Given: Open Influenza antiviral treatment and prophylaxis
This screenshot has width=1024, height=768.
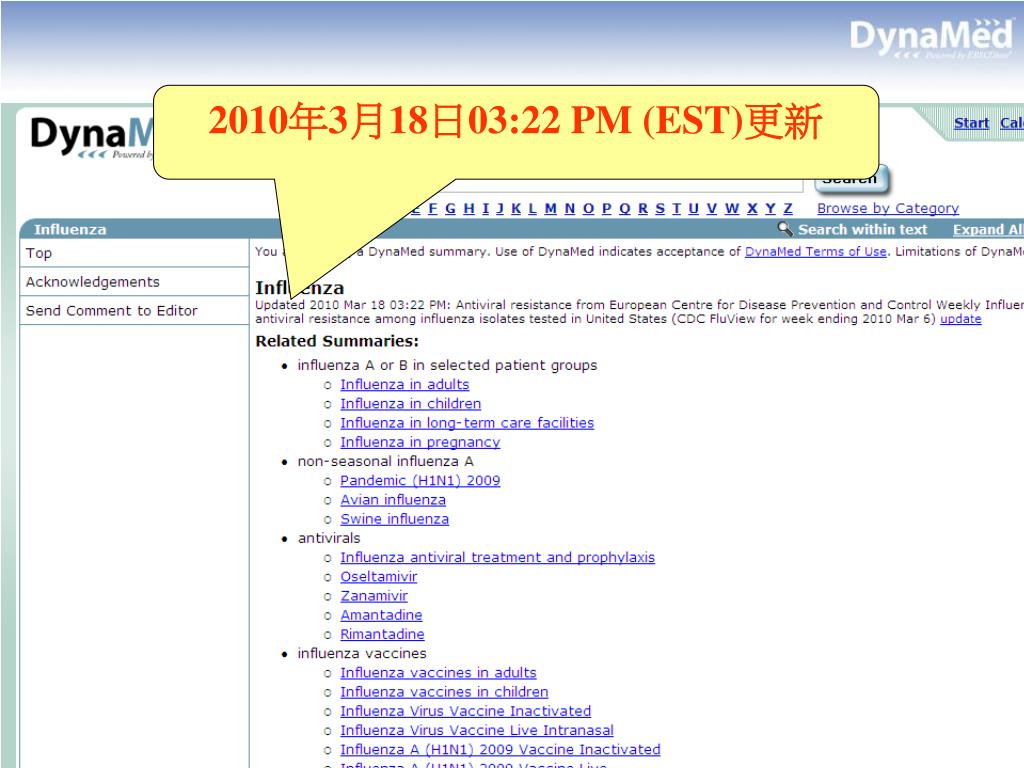Looking at the screenshot, I should click(x=497, y=557).
